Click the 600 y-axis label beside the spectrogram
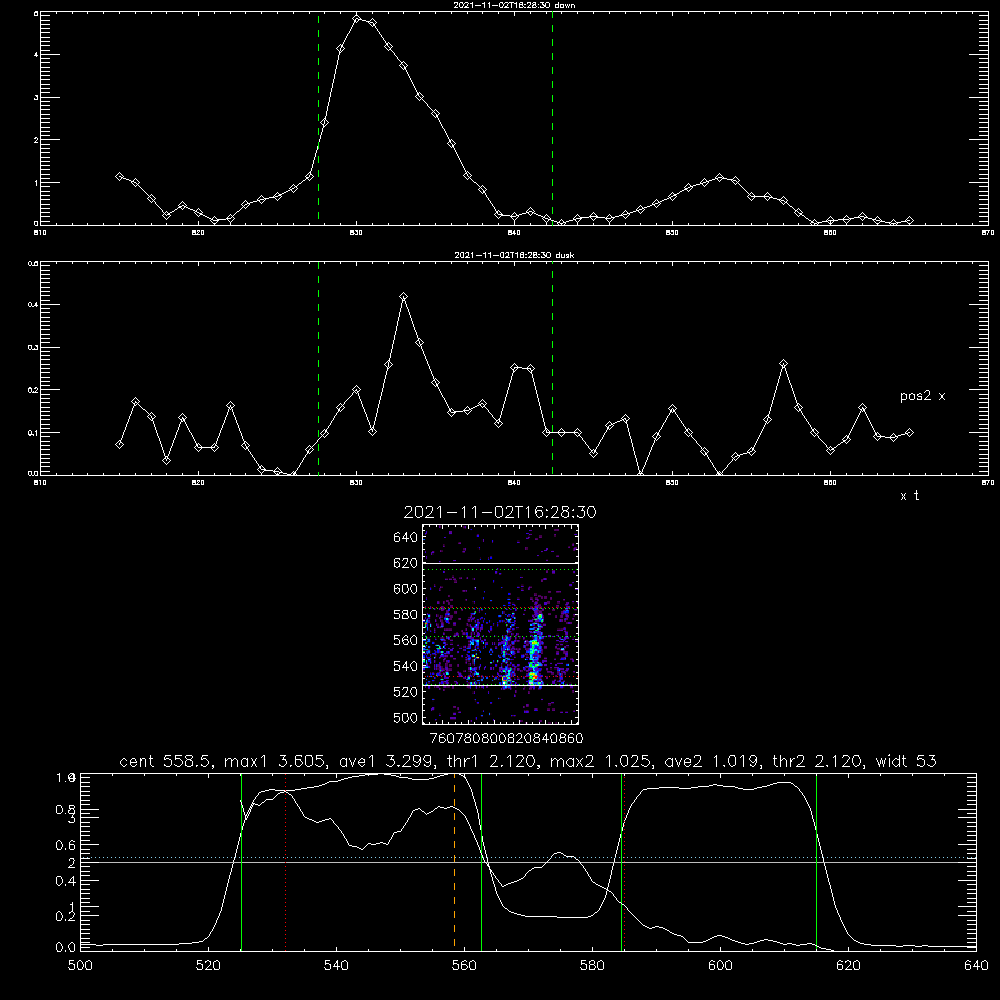The width and height of the screenshot is (1000, 1000). pyautogui.click(x=406, y=589)
